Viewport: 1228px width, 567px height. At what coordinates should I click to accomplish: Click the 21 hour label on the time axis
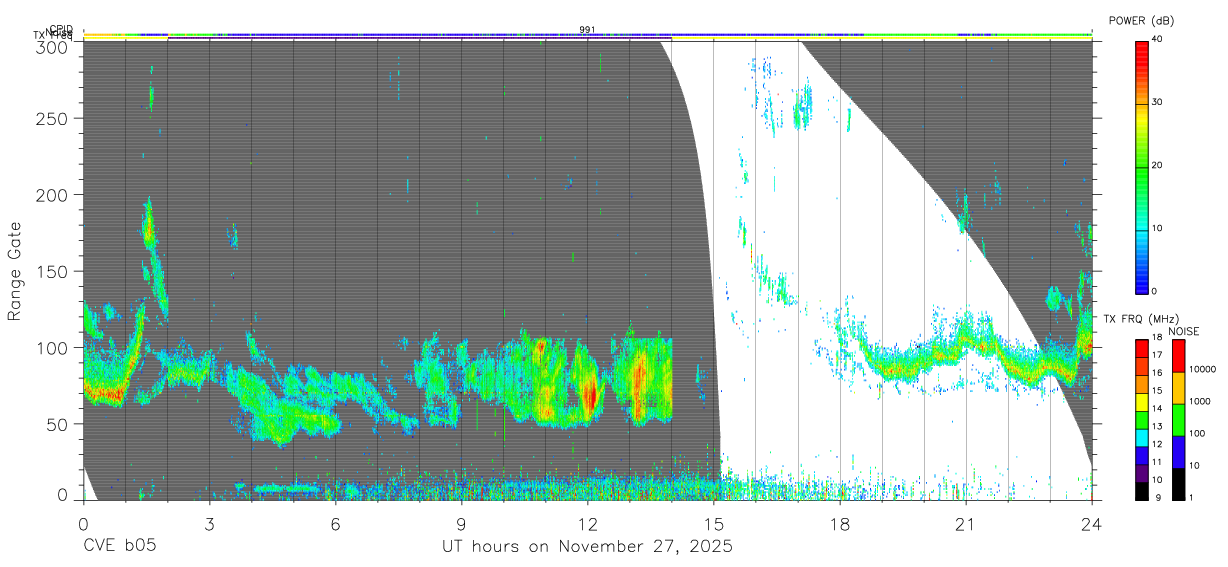[x=966, y=524]
